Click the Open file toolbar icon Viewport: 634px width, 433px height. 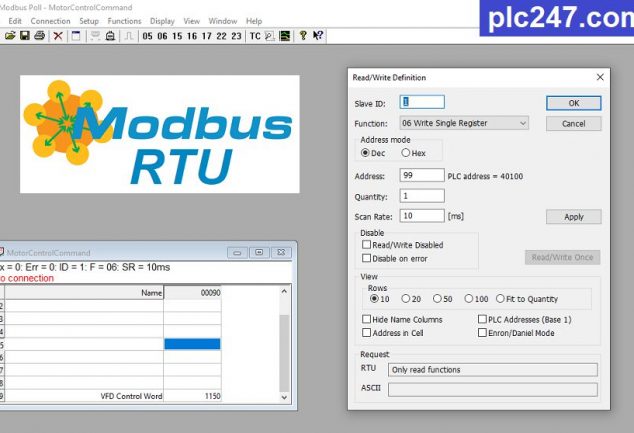pos(10,36)
